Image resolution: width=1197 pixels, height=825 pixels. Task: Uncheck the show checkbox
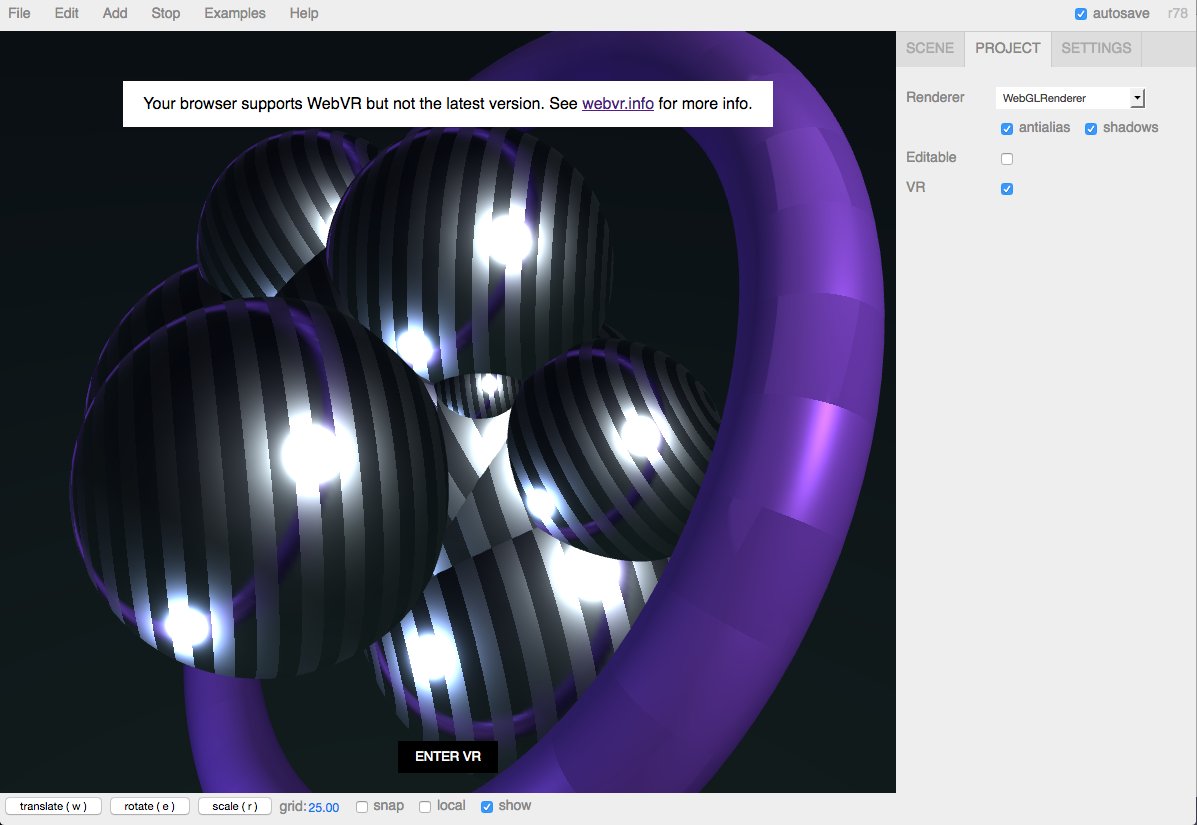487,807
